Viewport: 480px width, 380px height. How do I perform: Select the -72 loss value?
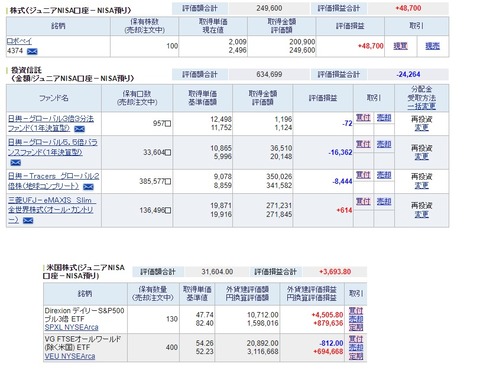point(347,123)
